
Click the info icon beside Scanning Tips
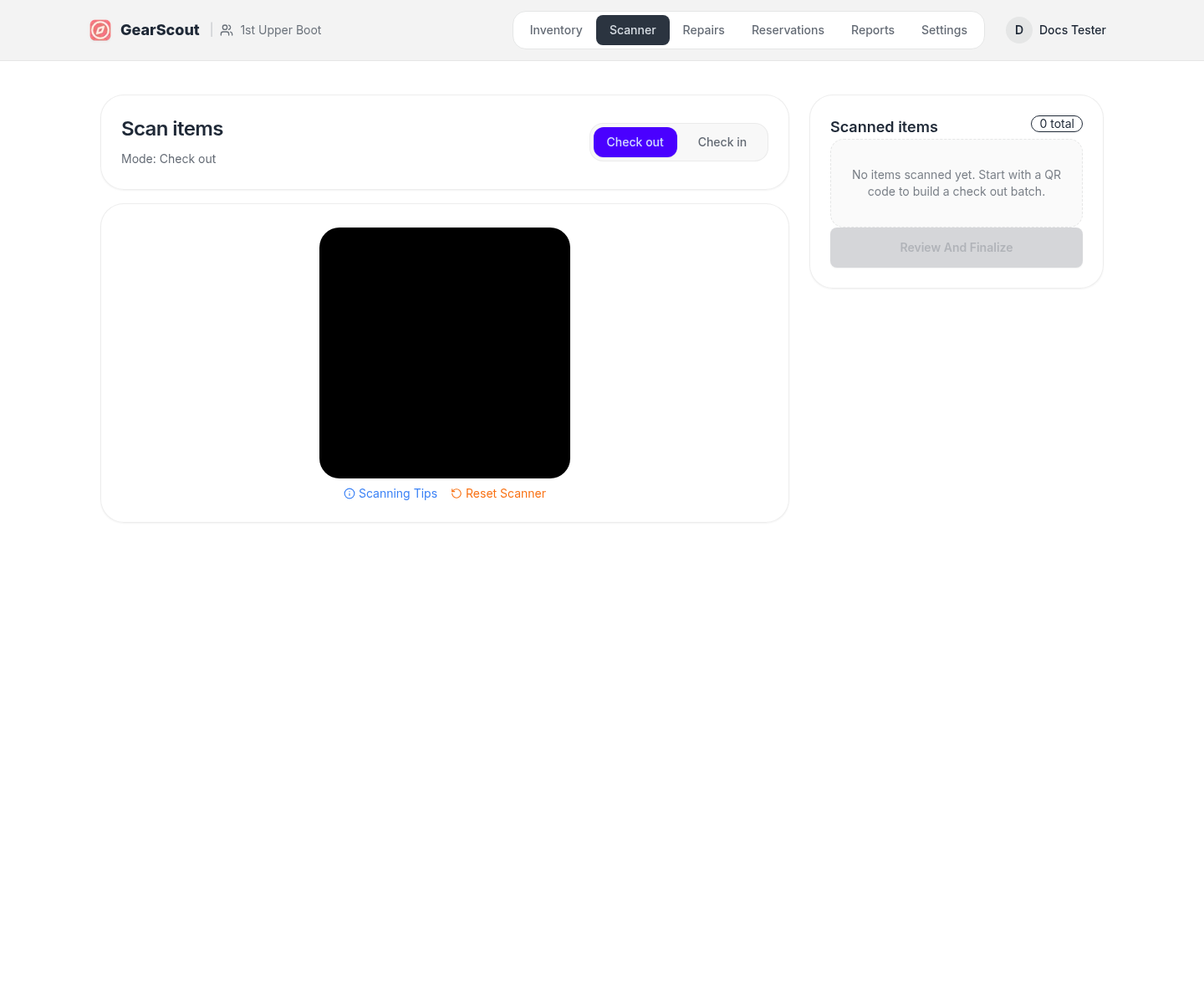(349, 493)
